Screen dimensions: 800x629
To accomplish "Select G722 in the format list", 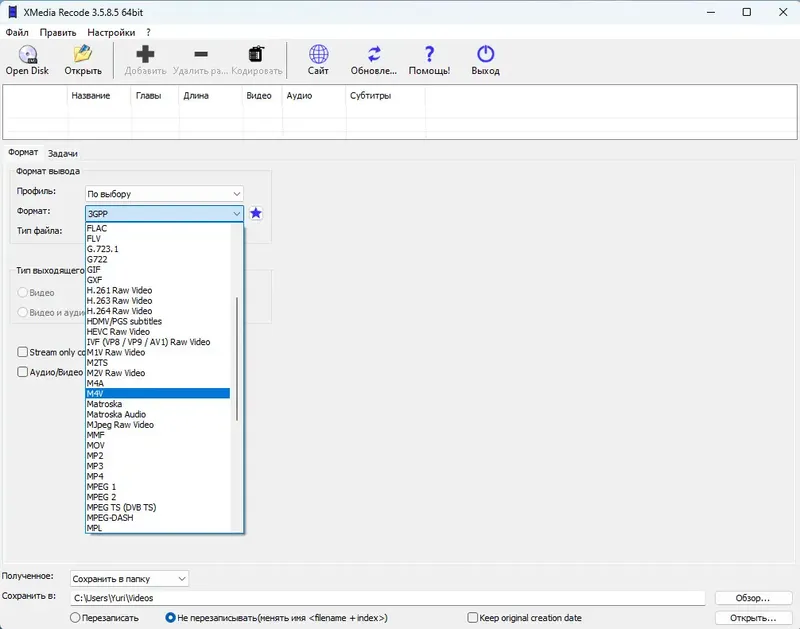I will 158,259.
